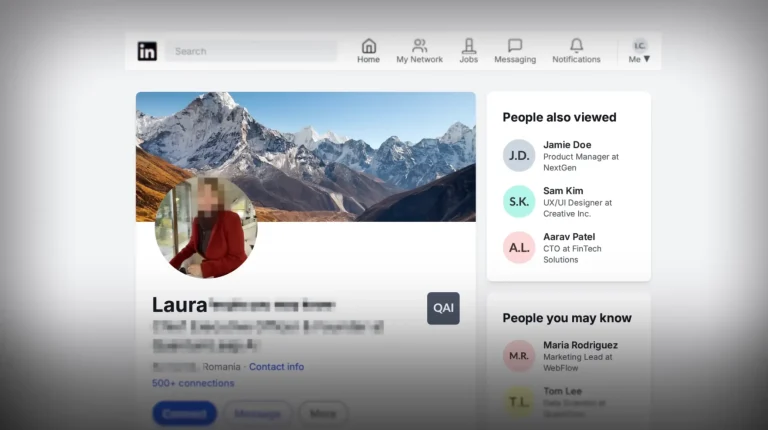Screen dimensions: 768x430
Task: Click the Message button on profile
Action: [257, 412]
